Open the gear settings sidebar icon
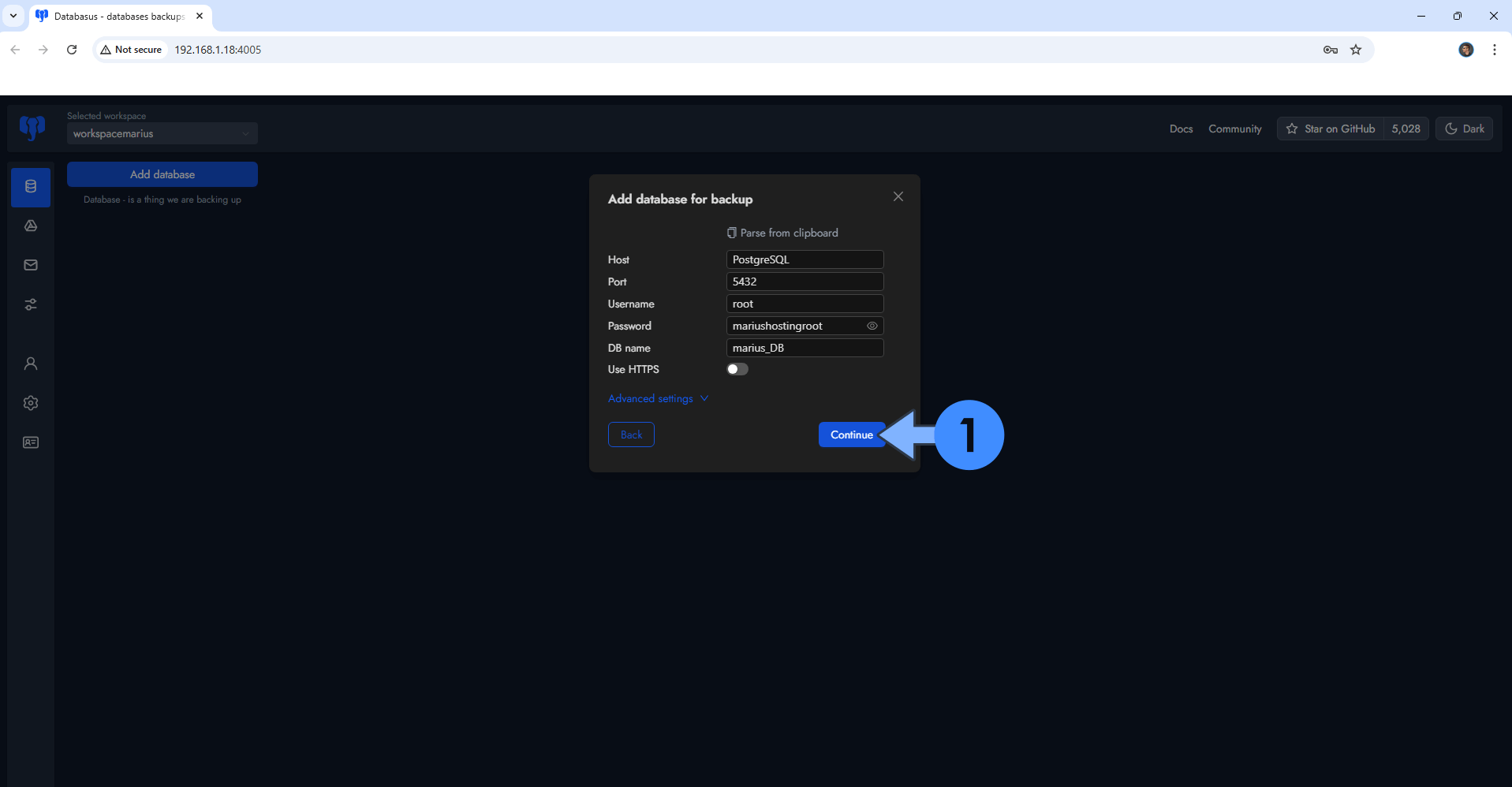 coord(31,403)
